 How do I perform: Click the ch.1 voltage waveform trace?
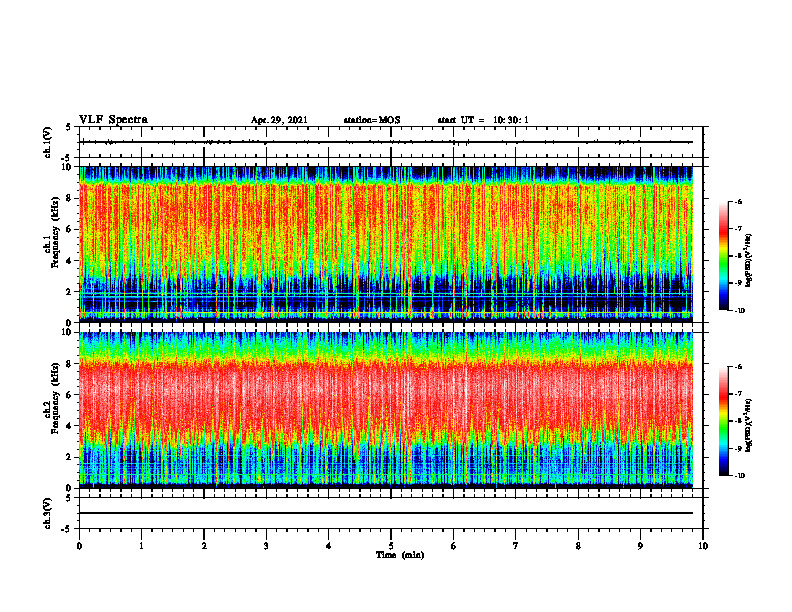click(x=386, y=142)
